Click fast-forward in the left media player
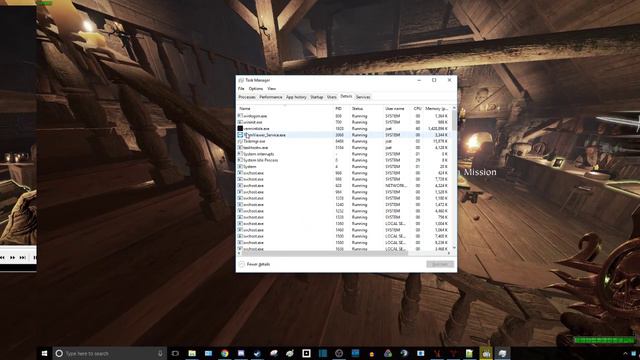 [13, 258]
